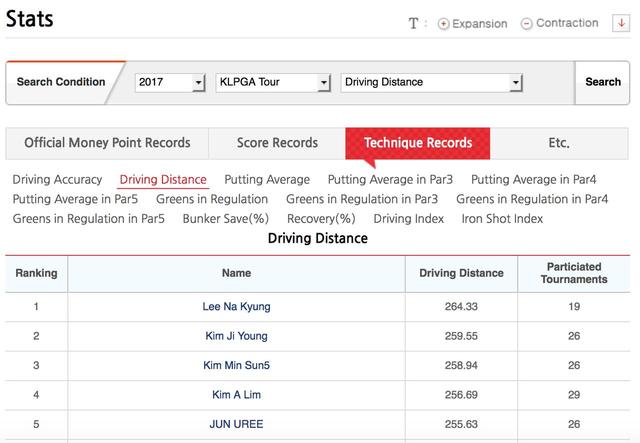This screenshot has height=443, width=640.
Task: Select the Technique Records tab
Action: coord(418,143)
